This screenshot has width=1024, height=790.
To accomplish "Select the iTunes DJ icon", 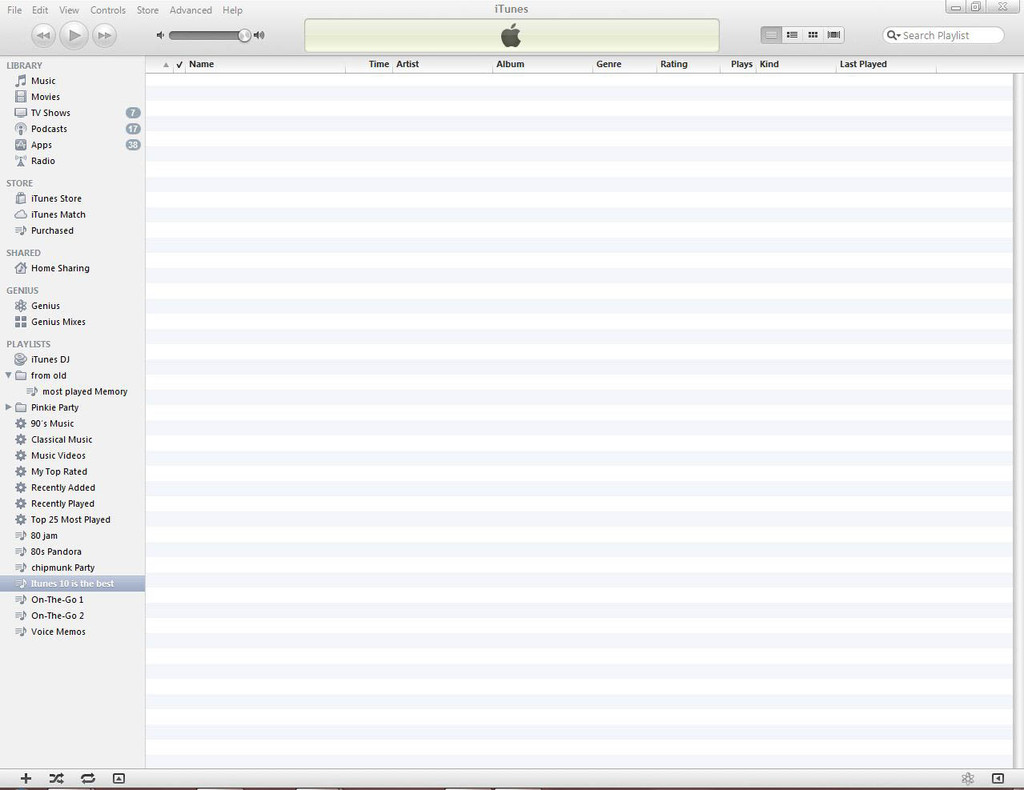I will pyautogui.click(x=21, y=359).
